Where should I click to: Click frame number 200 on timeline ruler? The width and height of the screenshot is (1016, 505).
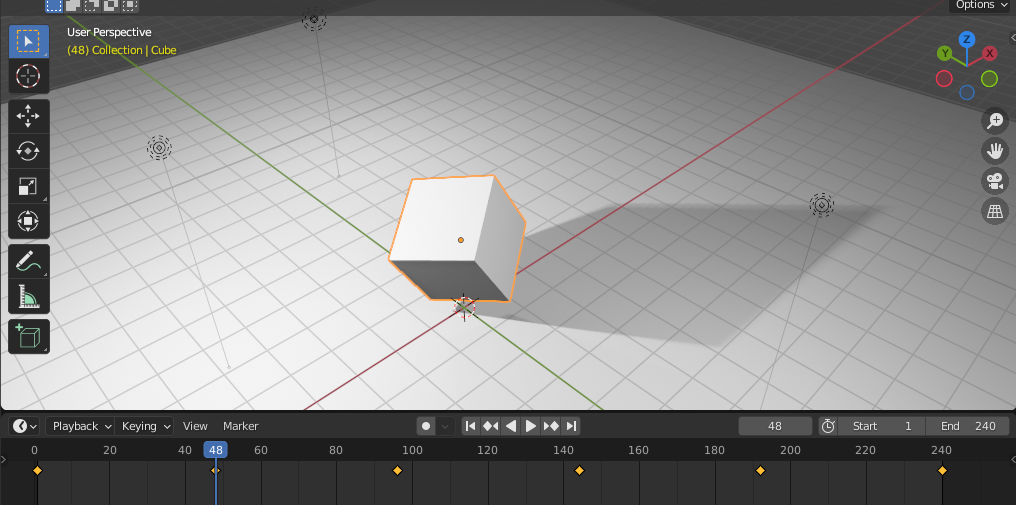tap(790, 450)
